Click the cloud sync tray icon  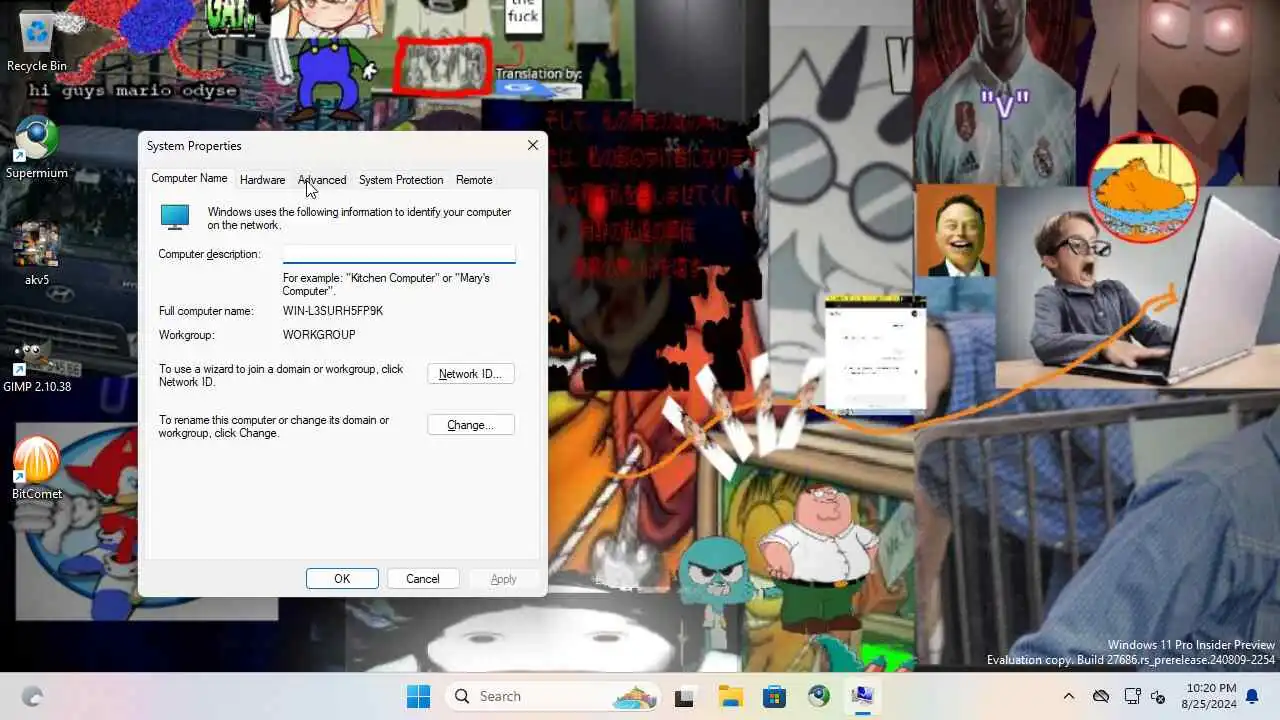coord(1101,697)
